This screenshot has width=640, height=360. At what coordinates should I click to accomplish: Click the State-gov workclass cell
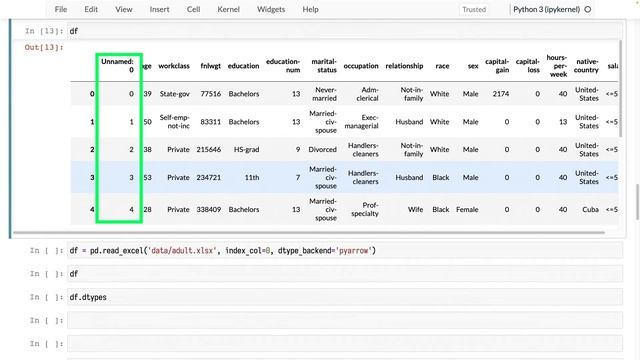pyautogui.click(x=175, y=94)
